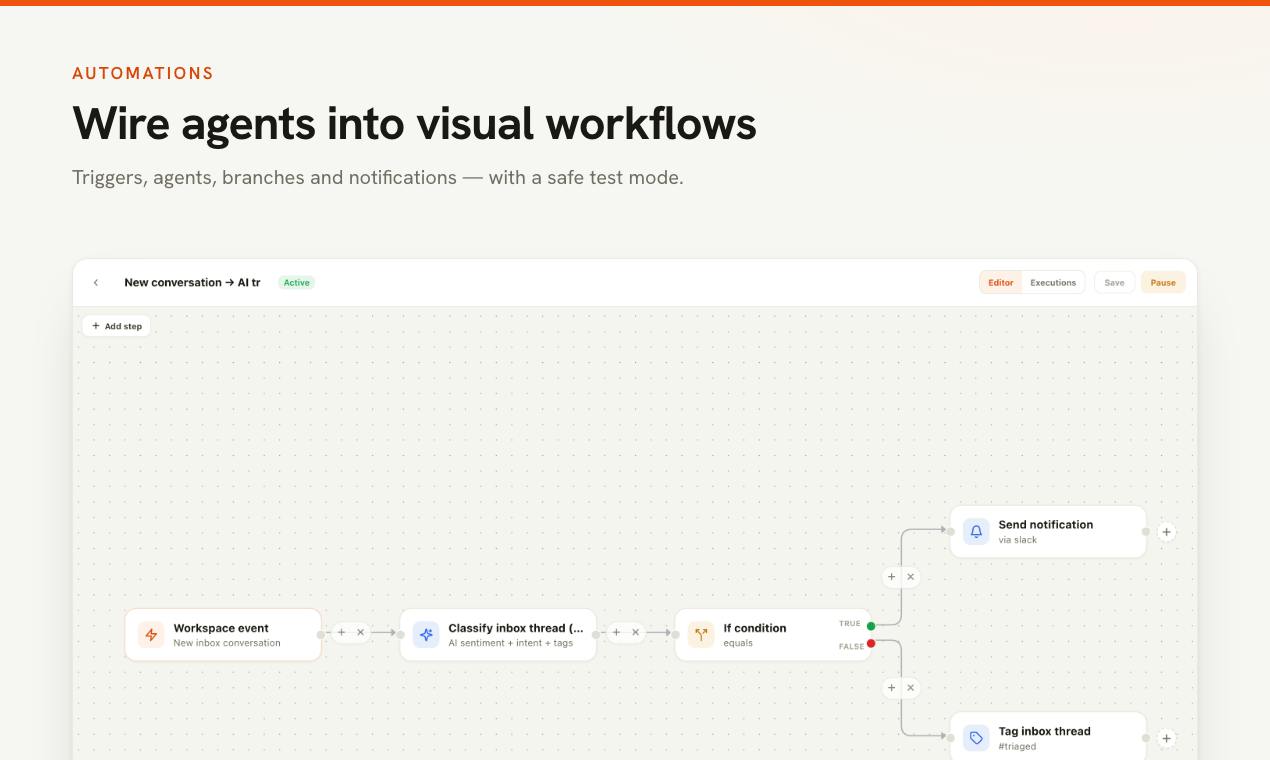
Task: Add step after Tag inbox thread node
Action: (1166, 738)
